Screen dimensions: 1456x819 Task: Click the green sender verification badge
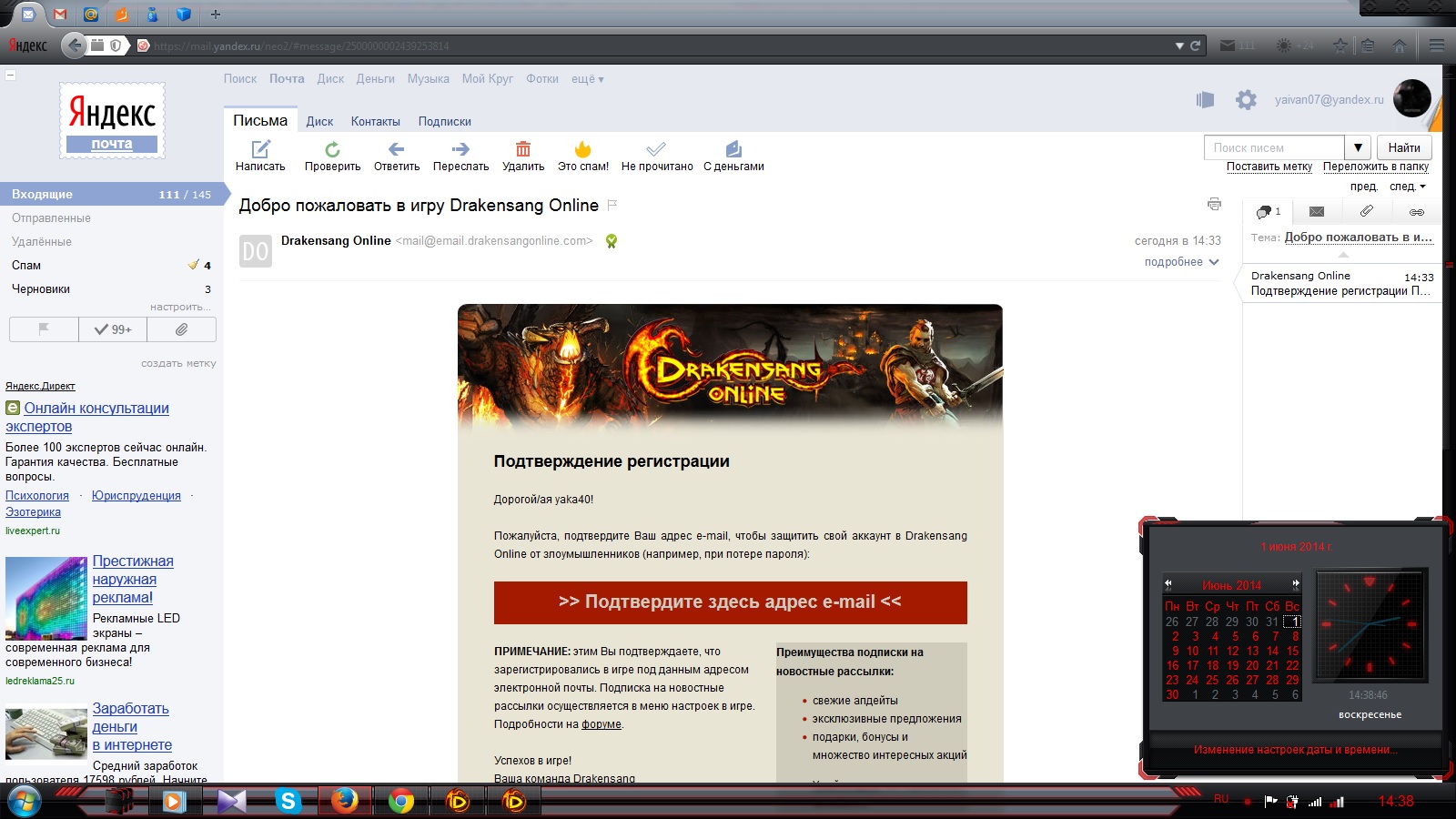[x=612, y=241]
